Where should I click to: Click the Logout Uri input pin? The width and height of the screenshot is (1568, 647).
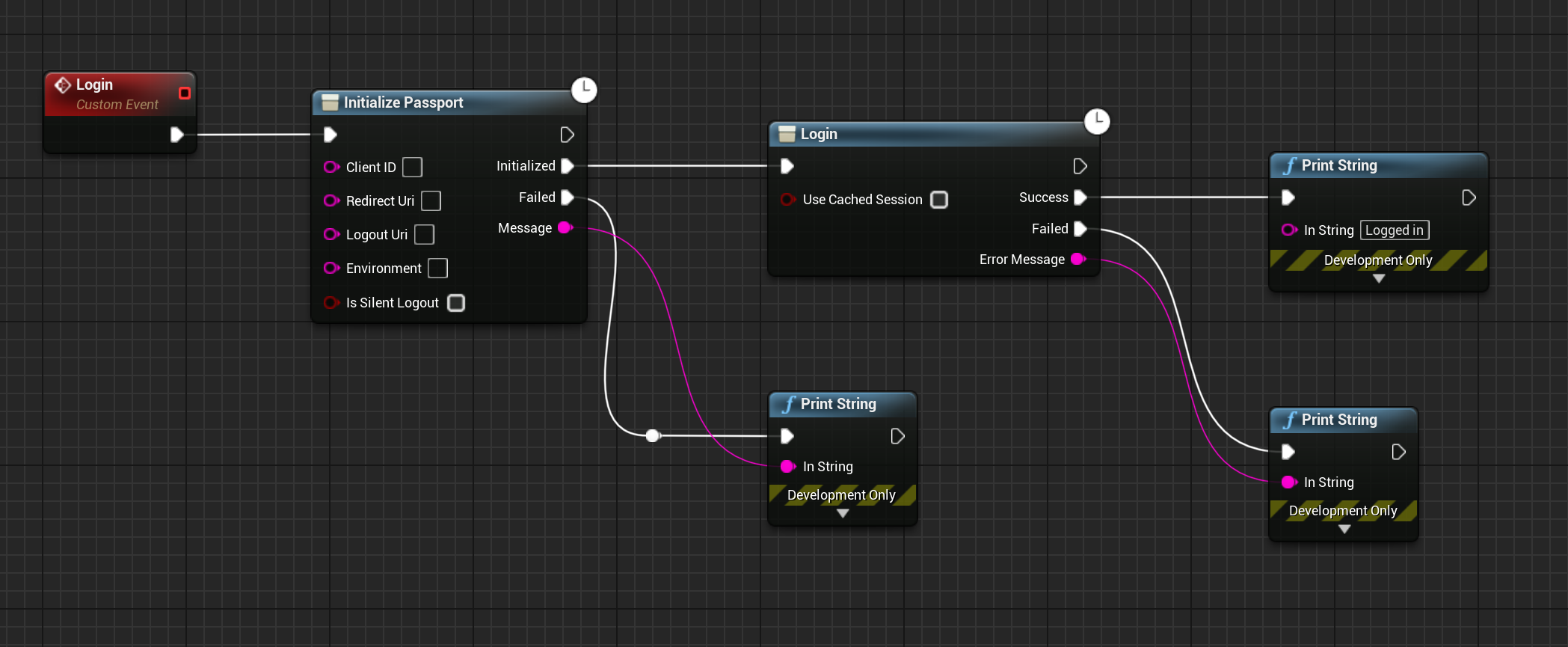pos(331,234)
